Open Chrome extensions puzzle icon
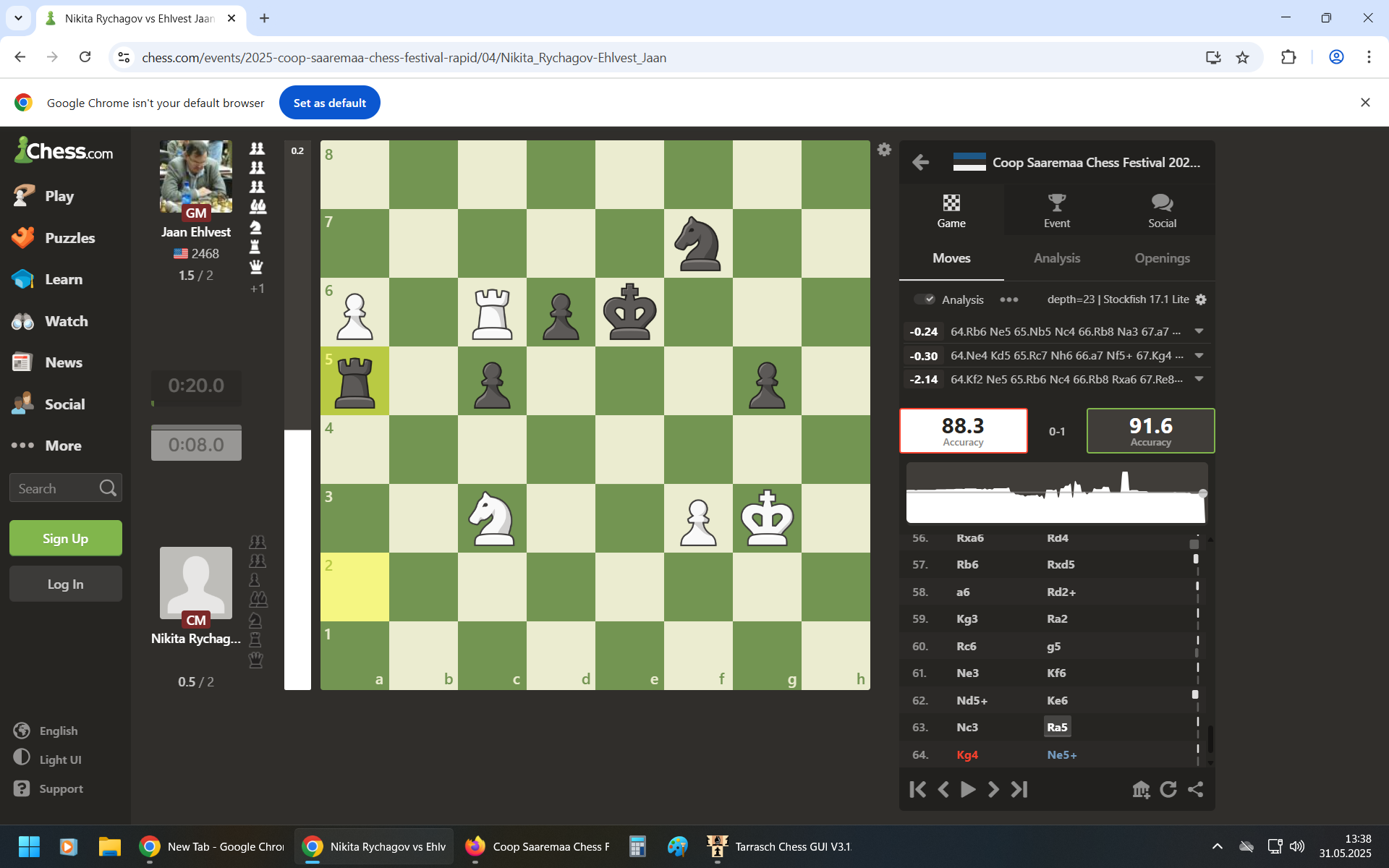The height and width of the screenshot is (868, 1389). 1288,57
